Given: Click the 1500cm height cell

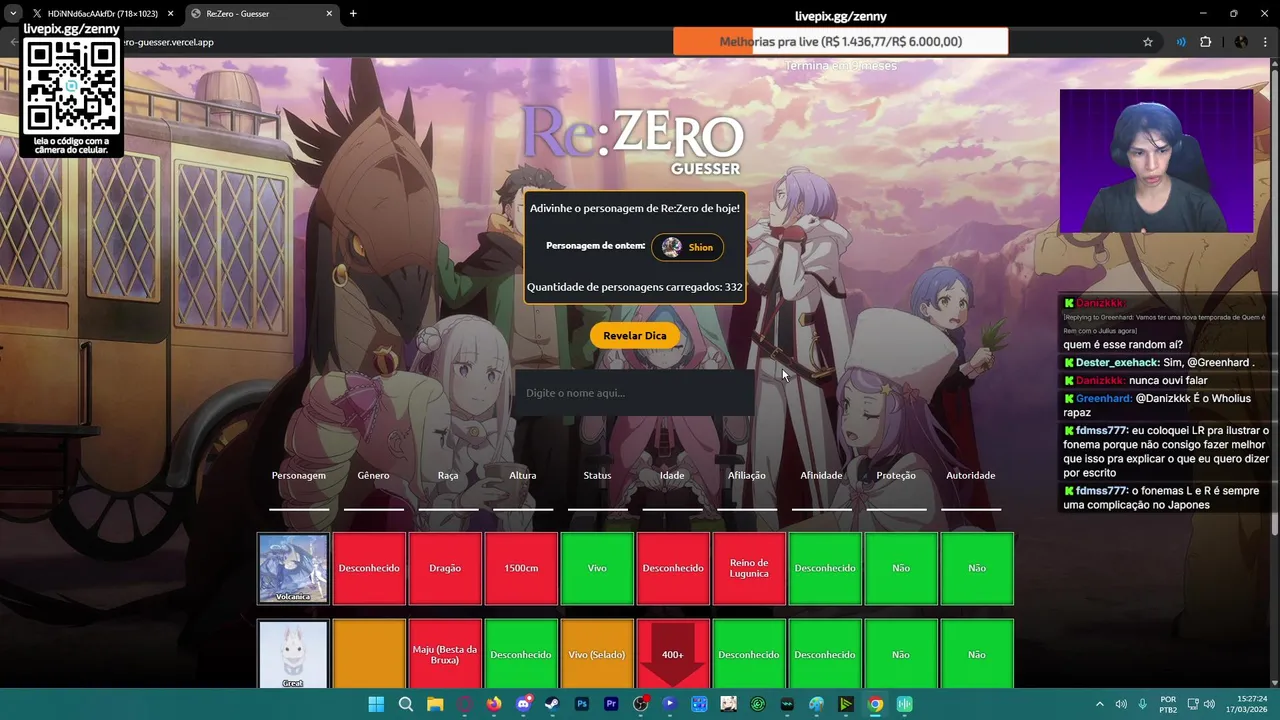Looking at the screenshot, I should [521, 568].
